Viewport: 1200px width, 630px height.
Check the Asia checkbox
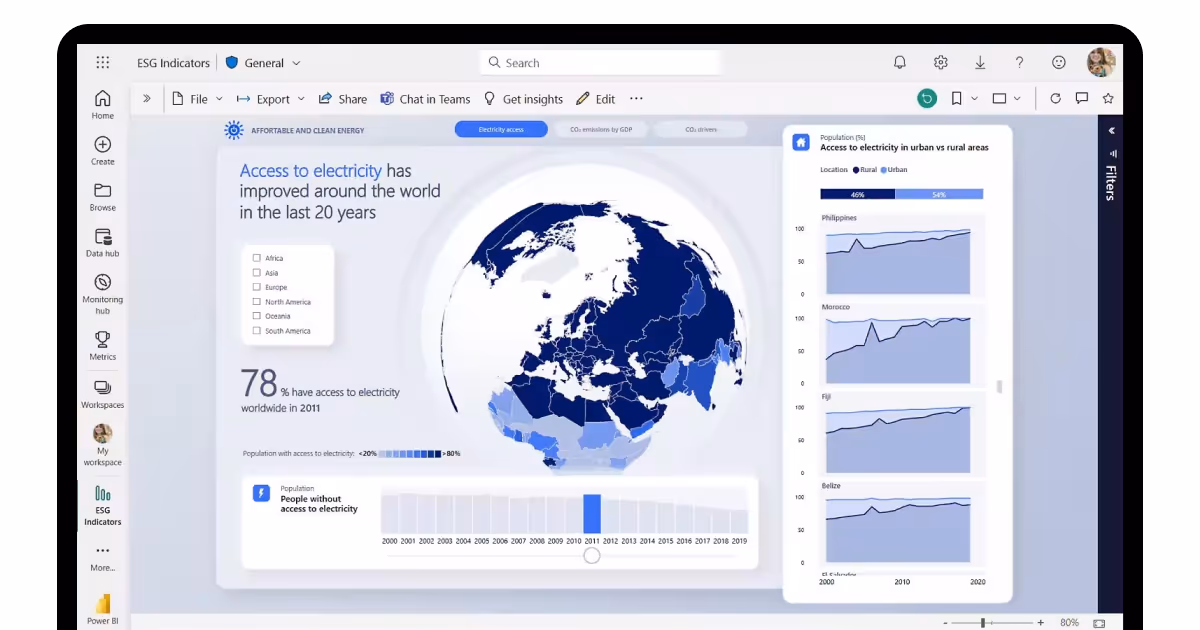(x=257, y=272)
